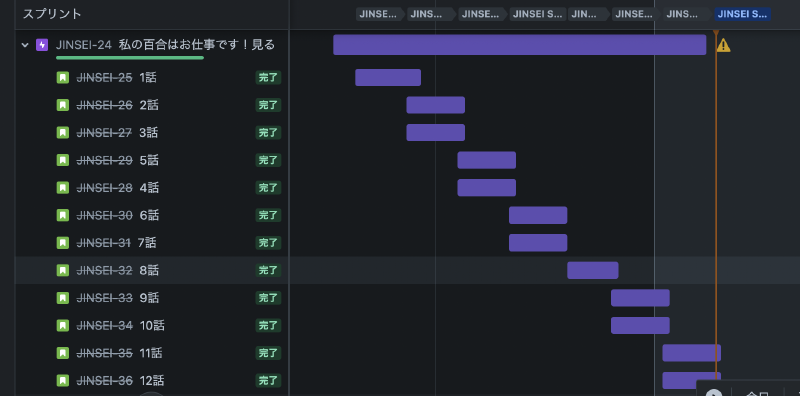This screenshot has height=396, width=800.
Task: Click the 完了 status badge on the 5話 row
Action: [268, 160]
